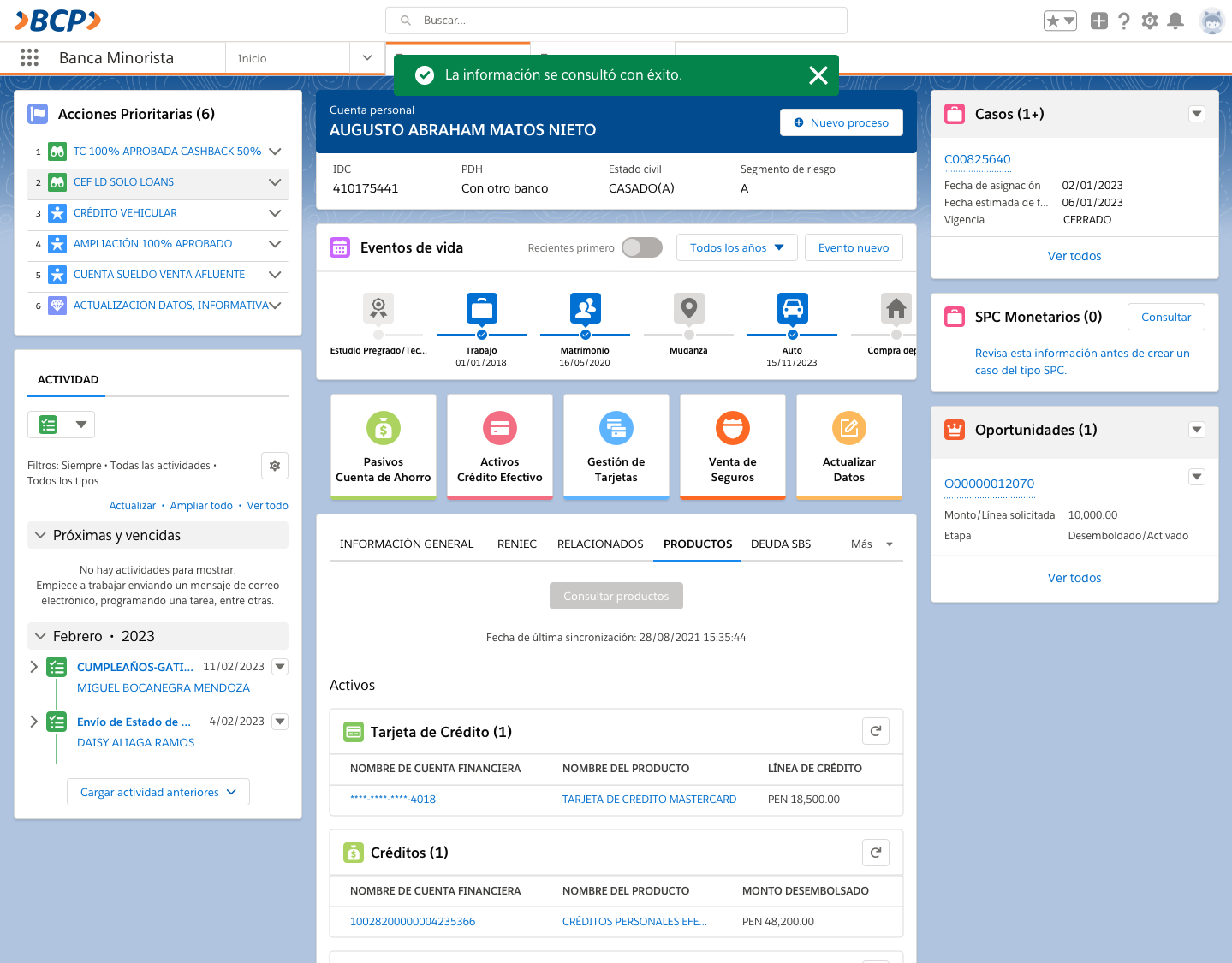Click the global add plus icon

[1099, 21]
